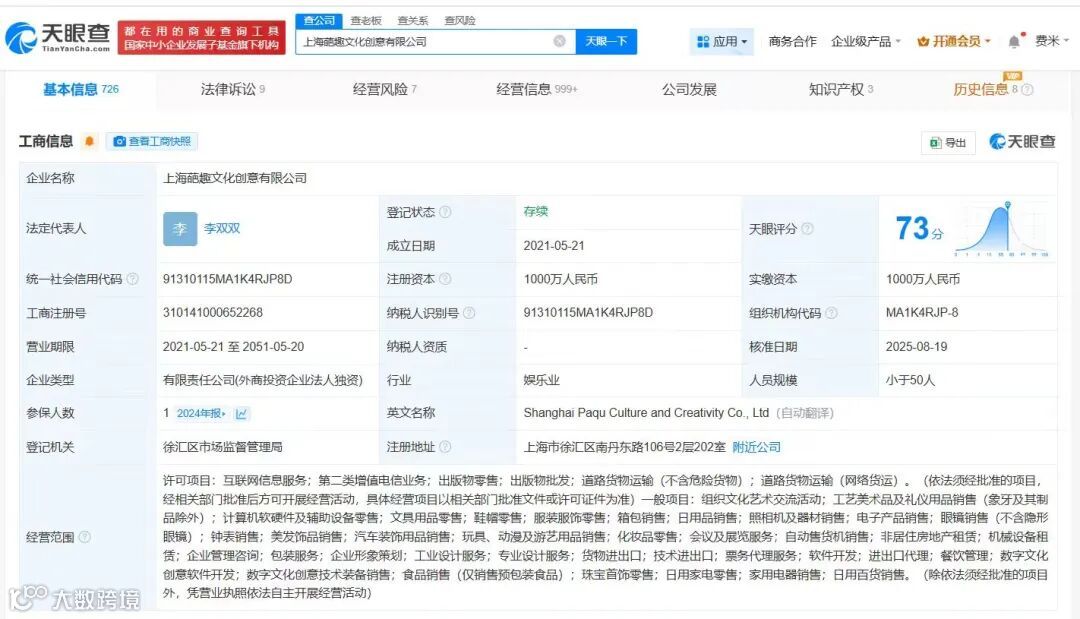Click the 存续 registration status
This screenshot has width=1080, height=619.
coord(535,211)
